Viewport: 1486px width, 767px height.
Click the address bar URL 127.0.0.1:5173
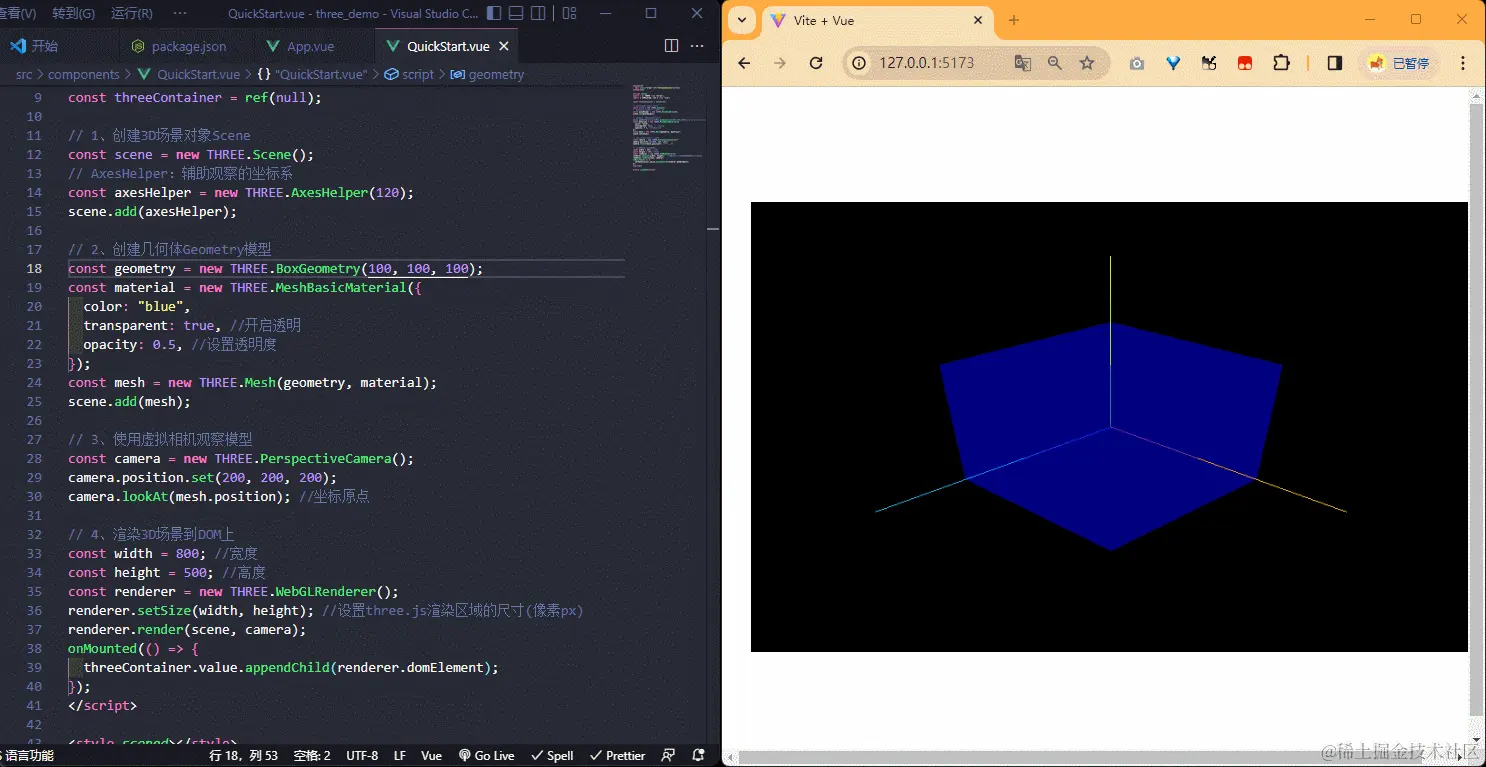click(x=926, y=63)
